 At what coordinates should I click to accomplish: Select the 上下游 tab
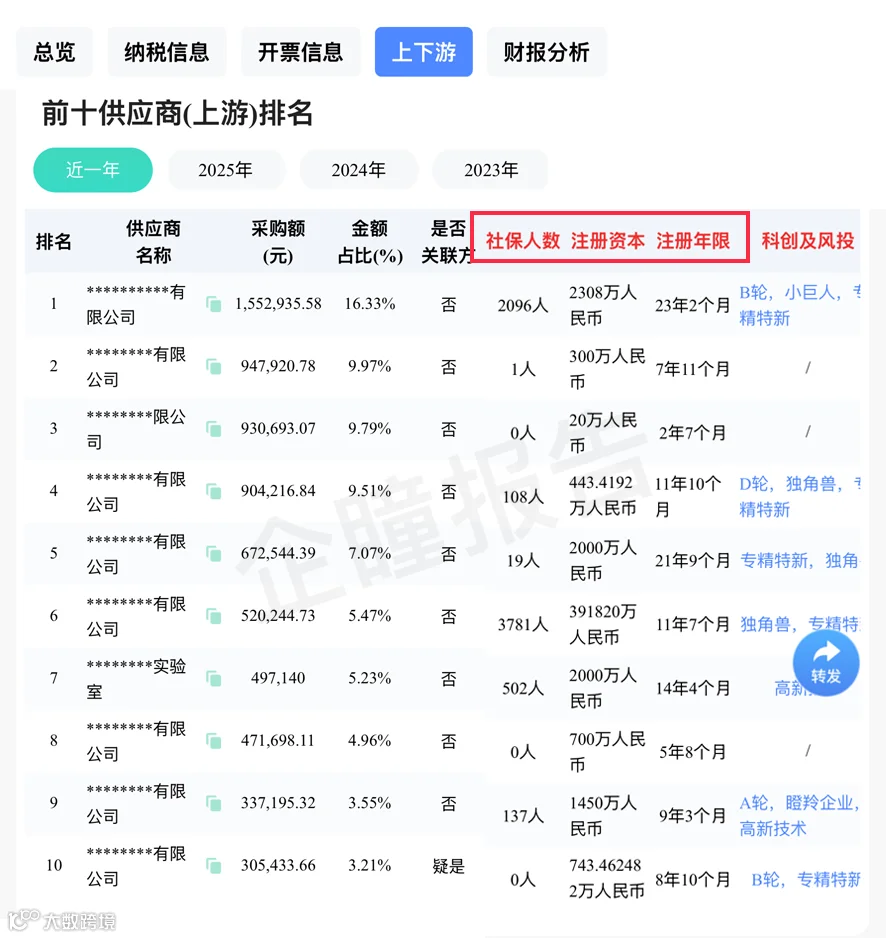[x=424, y=52]
